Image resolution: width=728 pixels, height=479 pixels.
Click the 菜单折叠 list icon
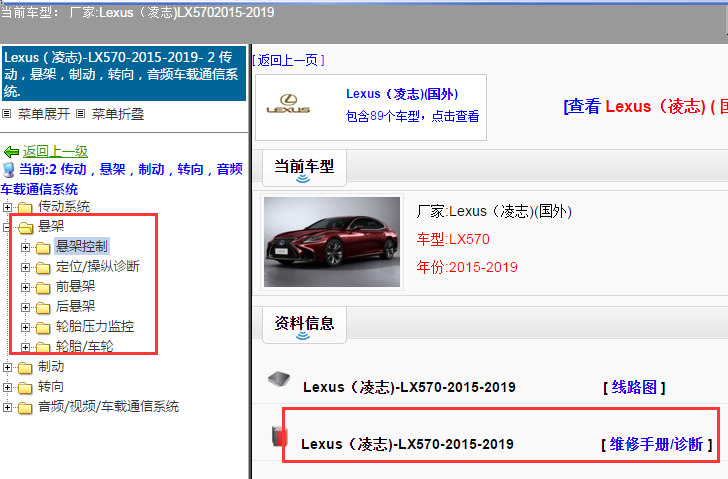(80, 114)
